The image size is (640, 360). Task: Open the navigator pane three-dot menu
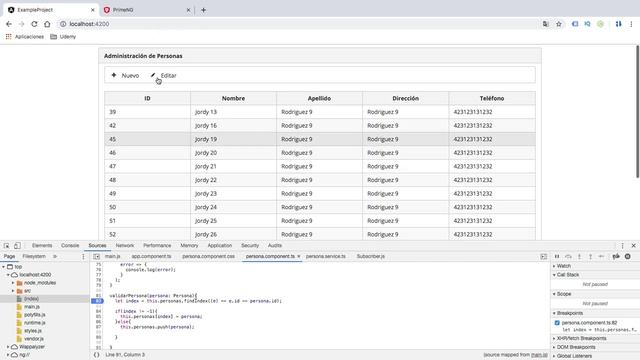[x=83, y=256]
